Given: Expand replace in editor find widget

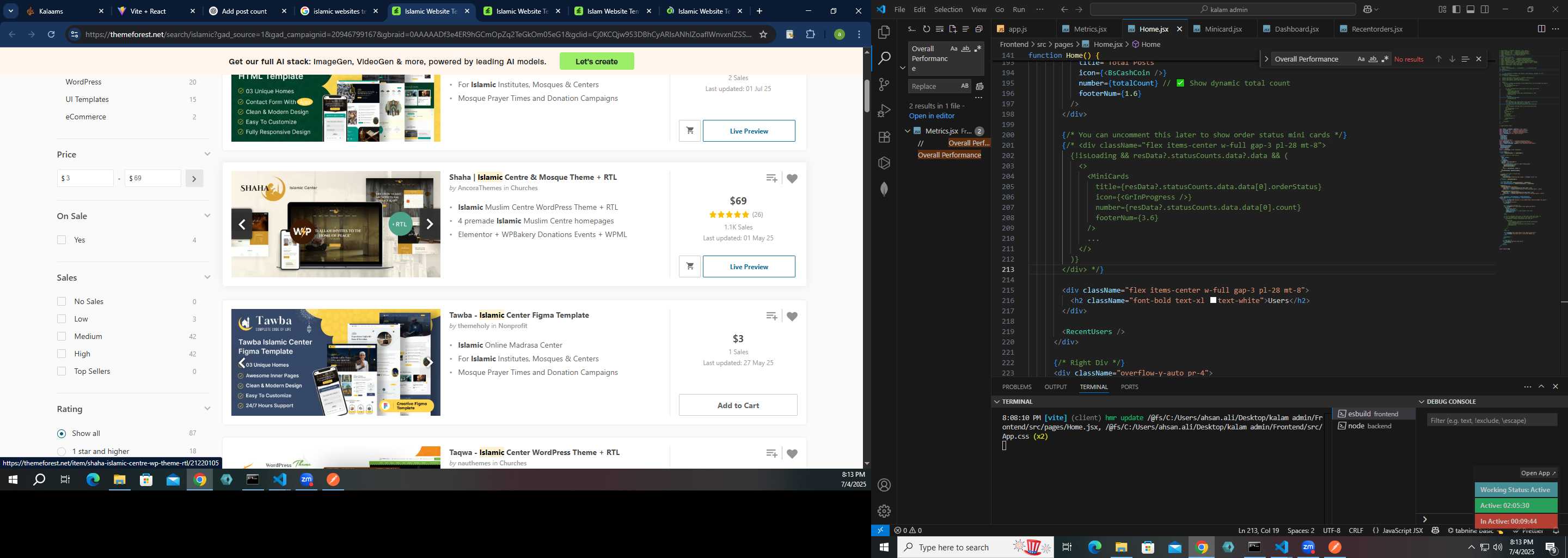Looking at the screenshot, I should pyautogui.click(x=1266, y=59).
